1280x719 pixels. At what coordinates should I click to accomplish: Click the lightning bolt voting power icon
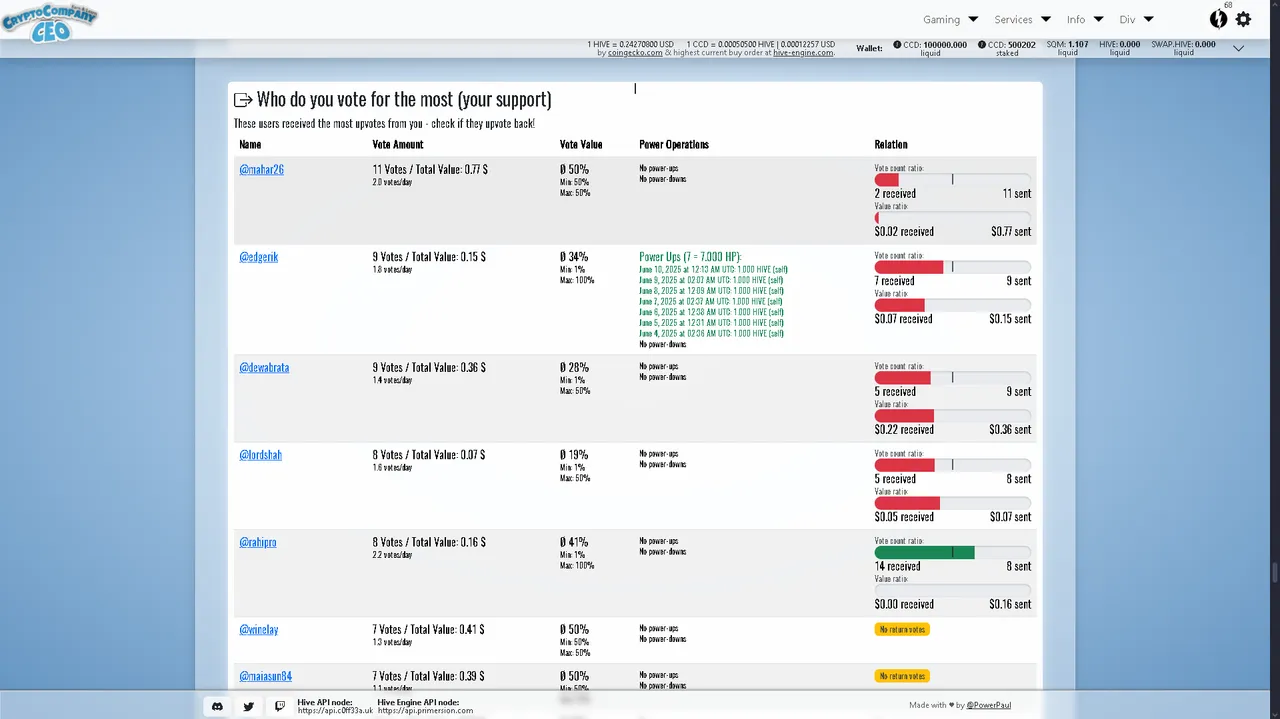(1218, 19)
